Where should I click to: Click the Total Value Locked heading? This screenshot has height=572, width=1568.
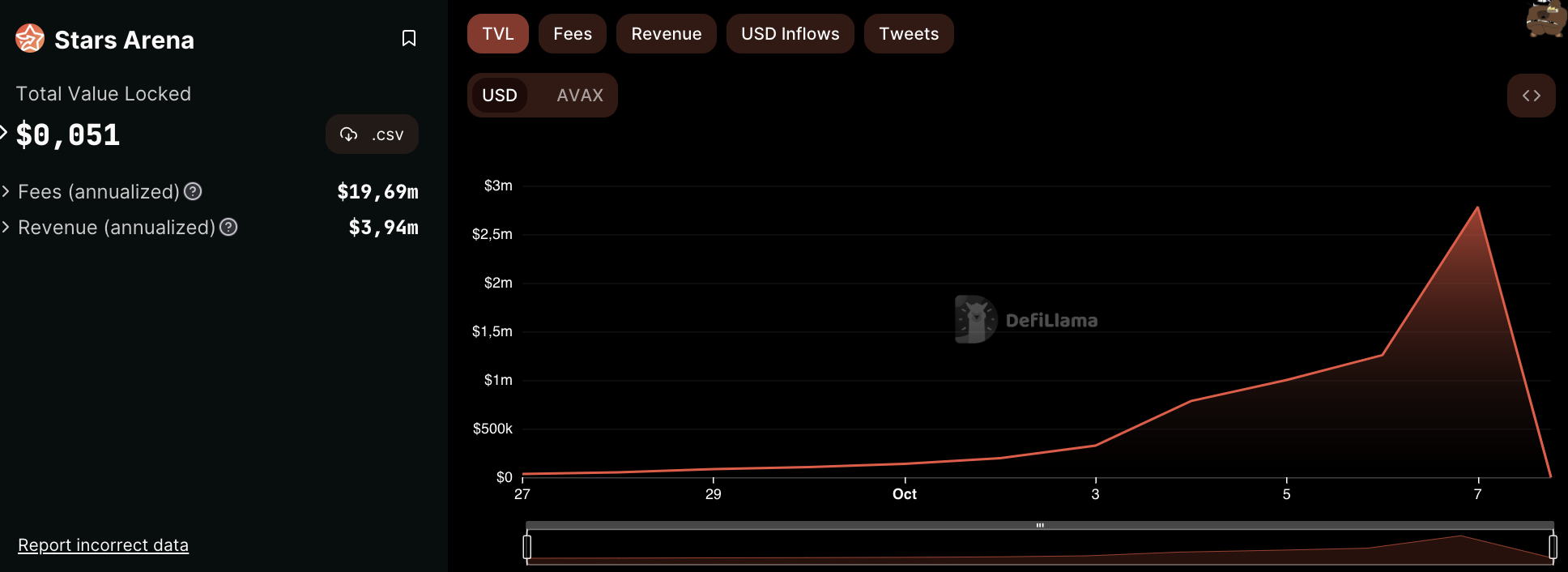[x=104, y=94]
